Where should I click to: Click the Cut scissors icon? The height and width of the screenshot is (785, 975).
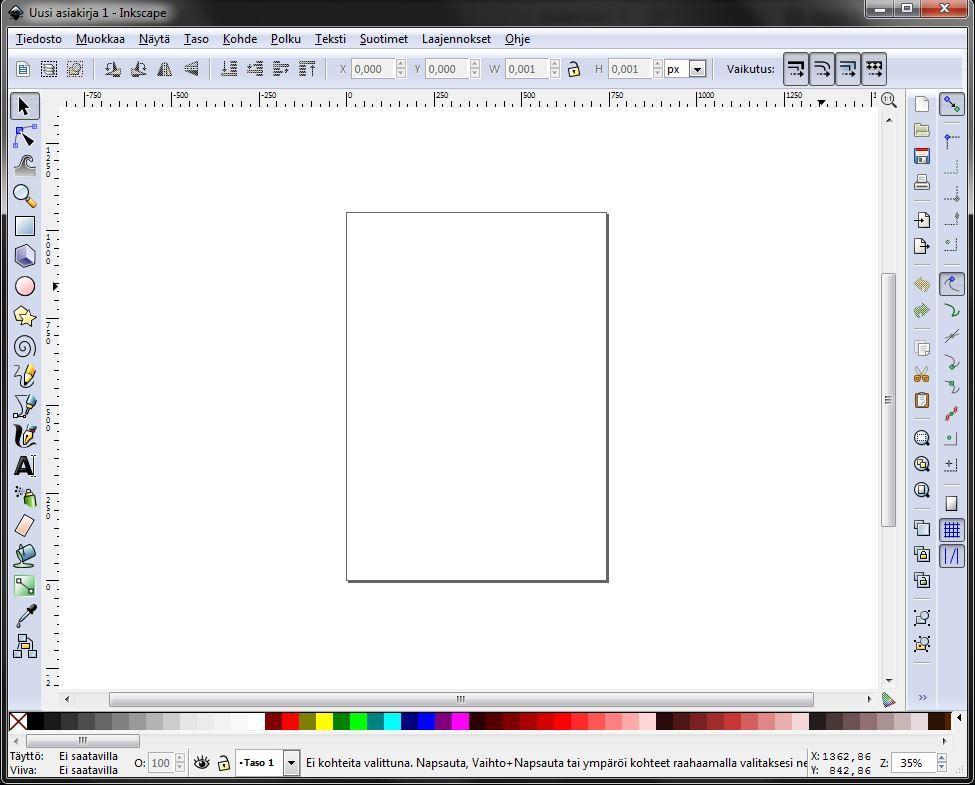point(922,374)
